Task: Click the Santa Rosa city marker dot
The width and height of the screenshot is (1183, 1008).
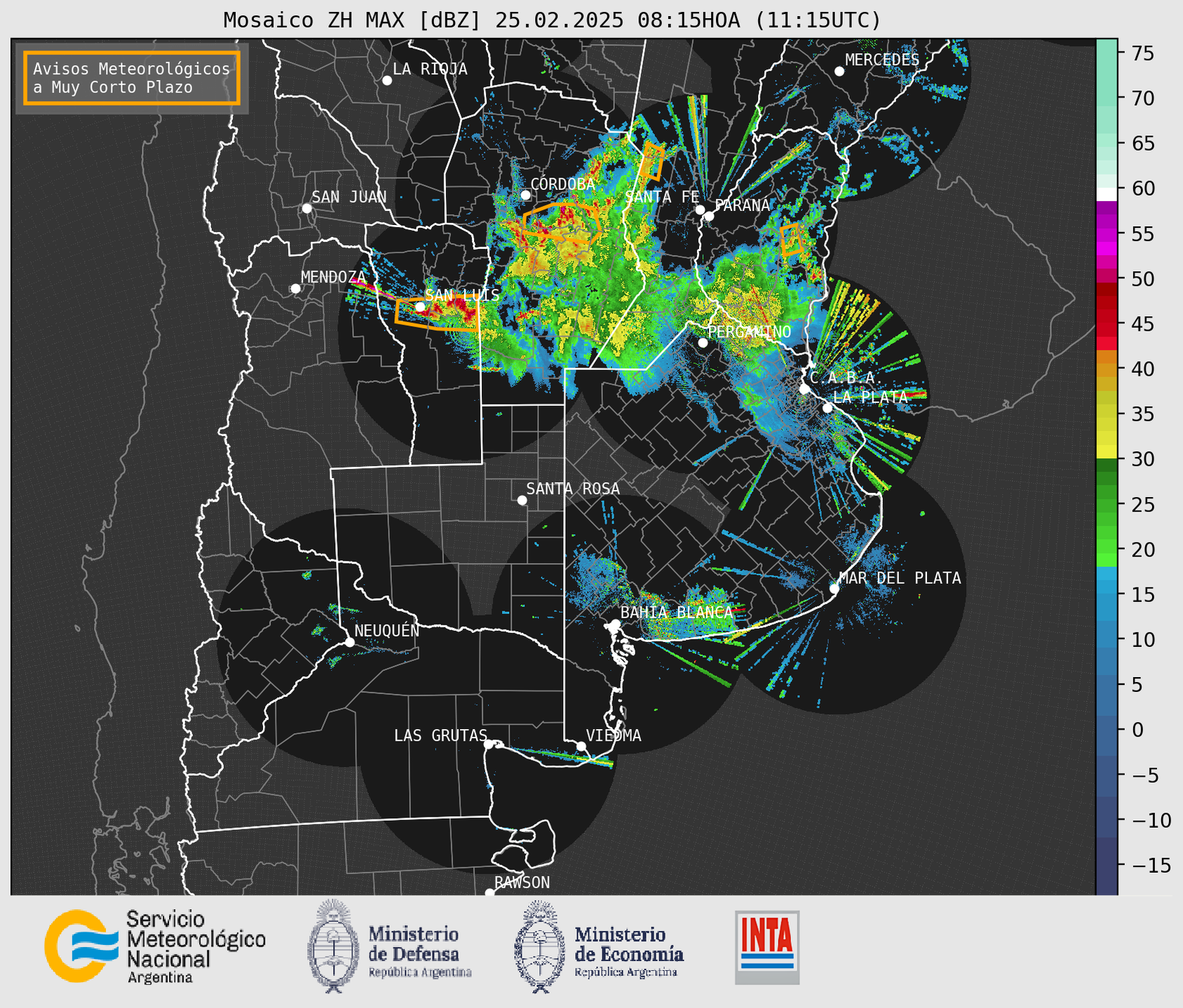Action: coord(522,500)
